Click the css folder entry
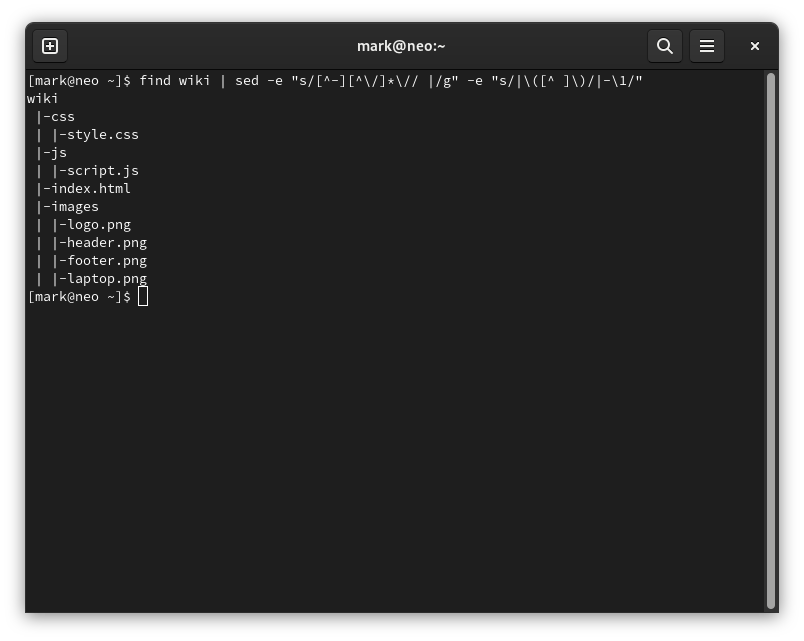The height and width of the screenshot is (641, 804). (x=62, y=116)
